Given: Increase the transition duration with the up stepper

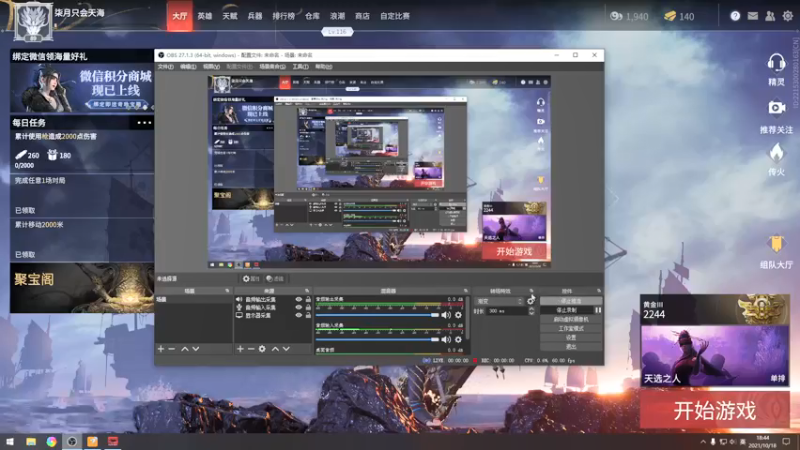Looking at the screenshot, I should 531,309.
